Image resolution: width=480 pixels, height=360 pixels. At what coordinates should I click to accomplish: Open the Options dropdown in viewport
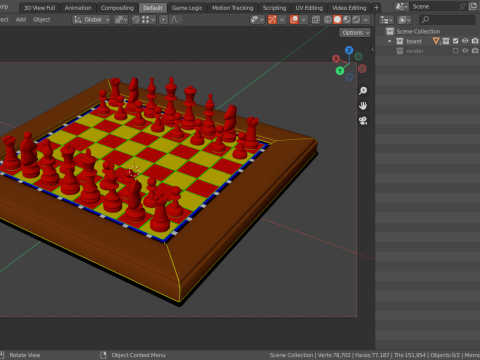coord(355,33)
